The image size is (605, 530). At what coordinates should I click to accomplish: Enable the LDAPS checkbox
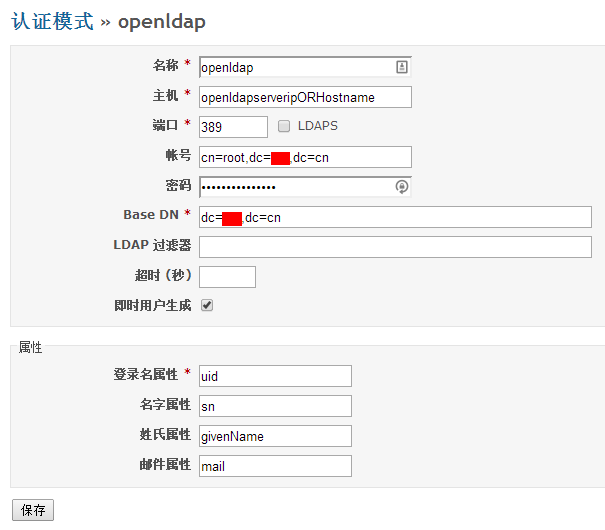pyautogui.click(x=284, y=126)
